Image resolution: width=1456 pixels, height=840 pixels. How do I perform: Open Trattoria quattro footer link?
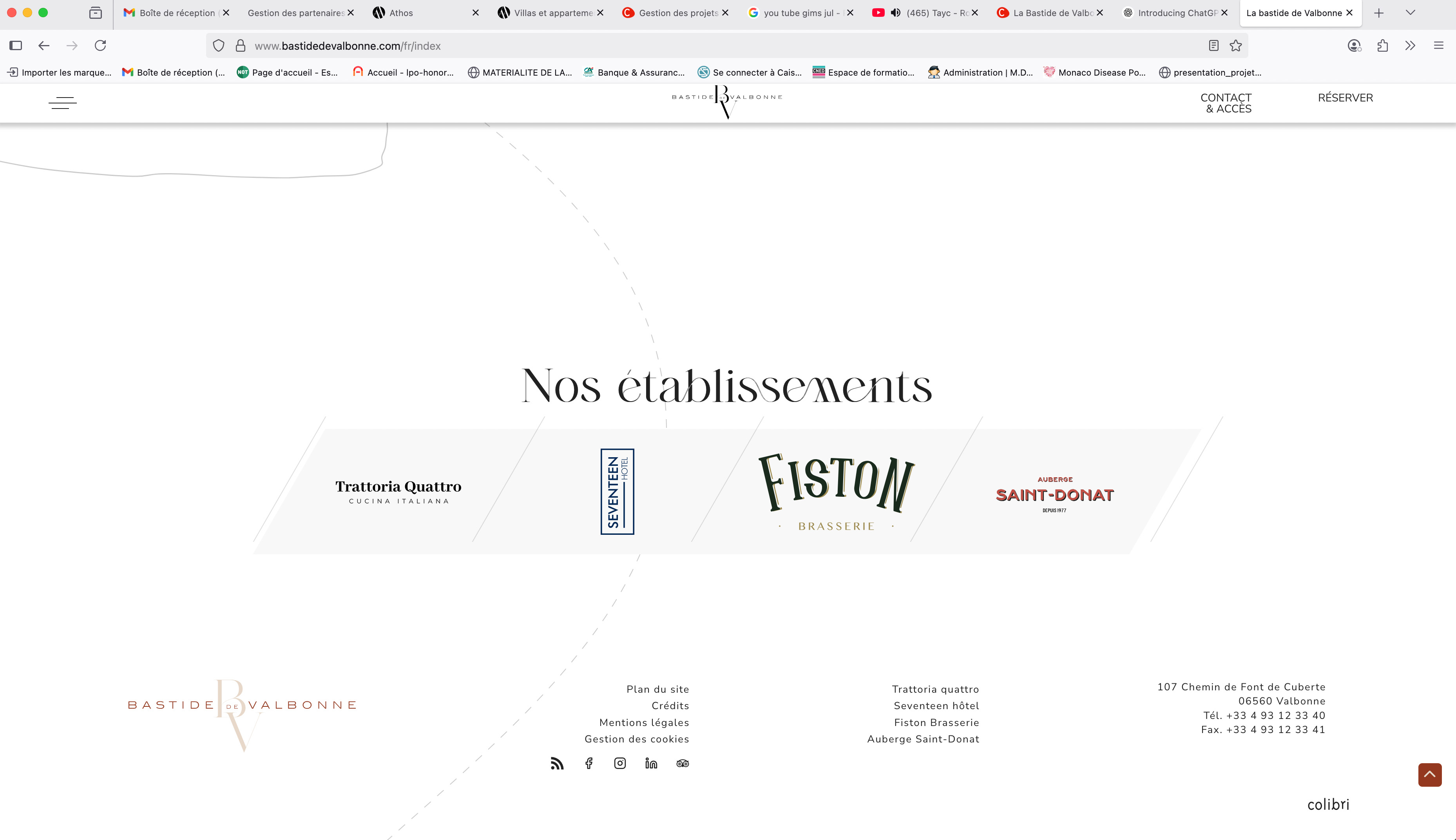(x=935, y=689)
